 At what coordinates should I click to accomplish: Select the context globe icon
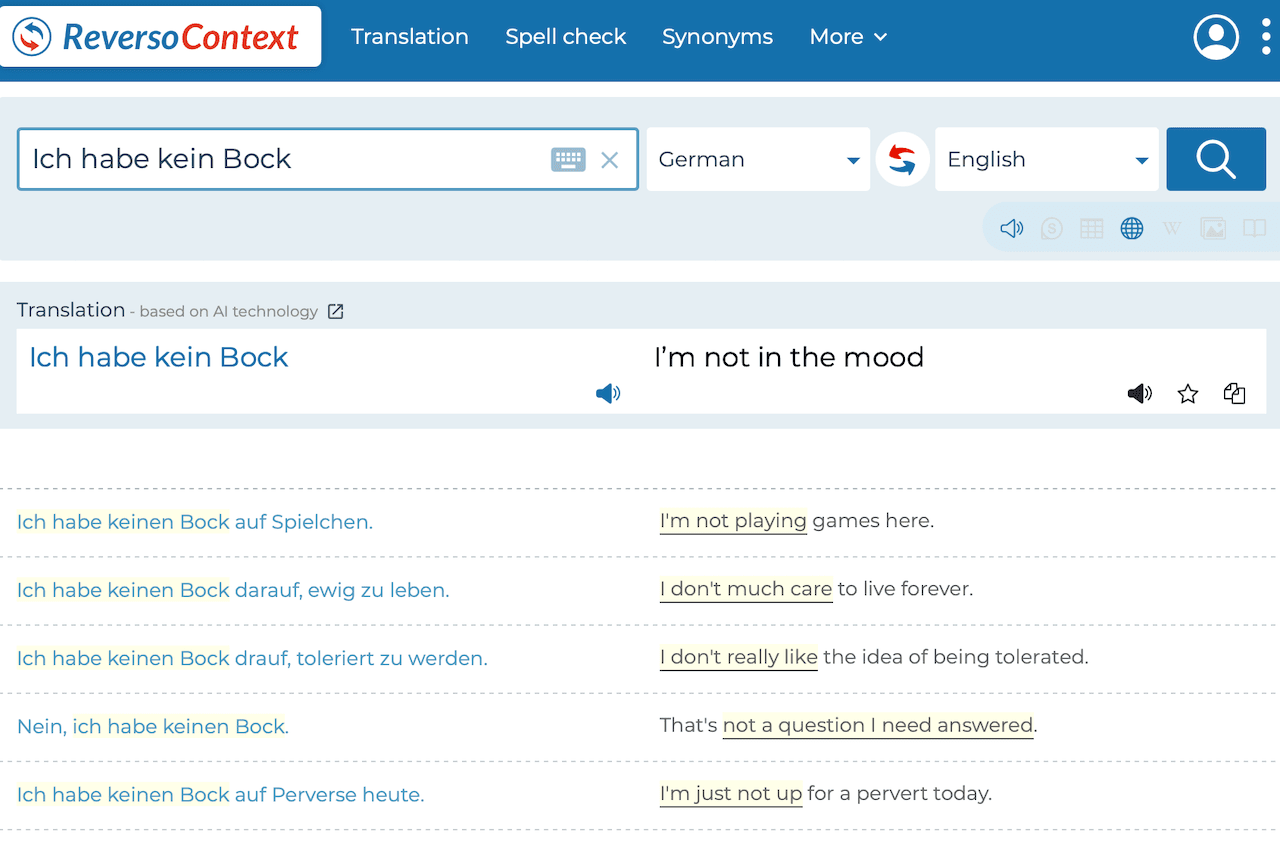1131,227
